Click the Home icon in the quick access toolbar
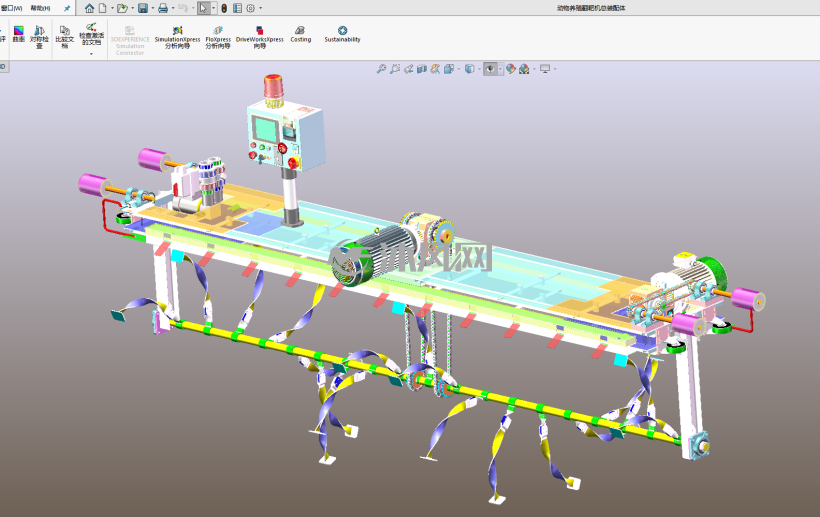The image size is (820, 517). pyautogui.click(x=89, y=8)
